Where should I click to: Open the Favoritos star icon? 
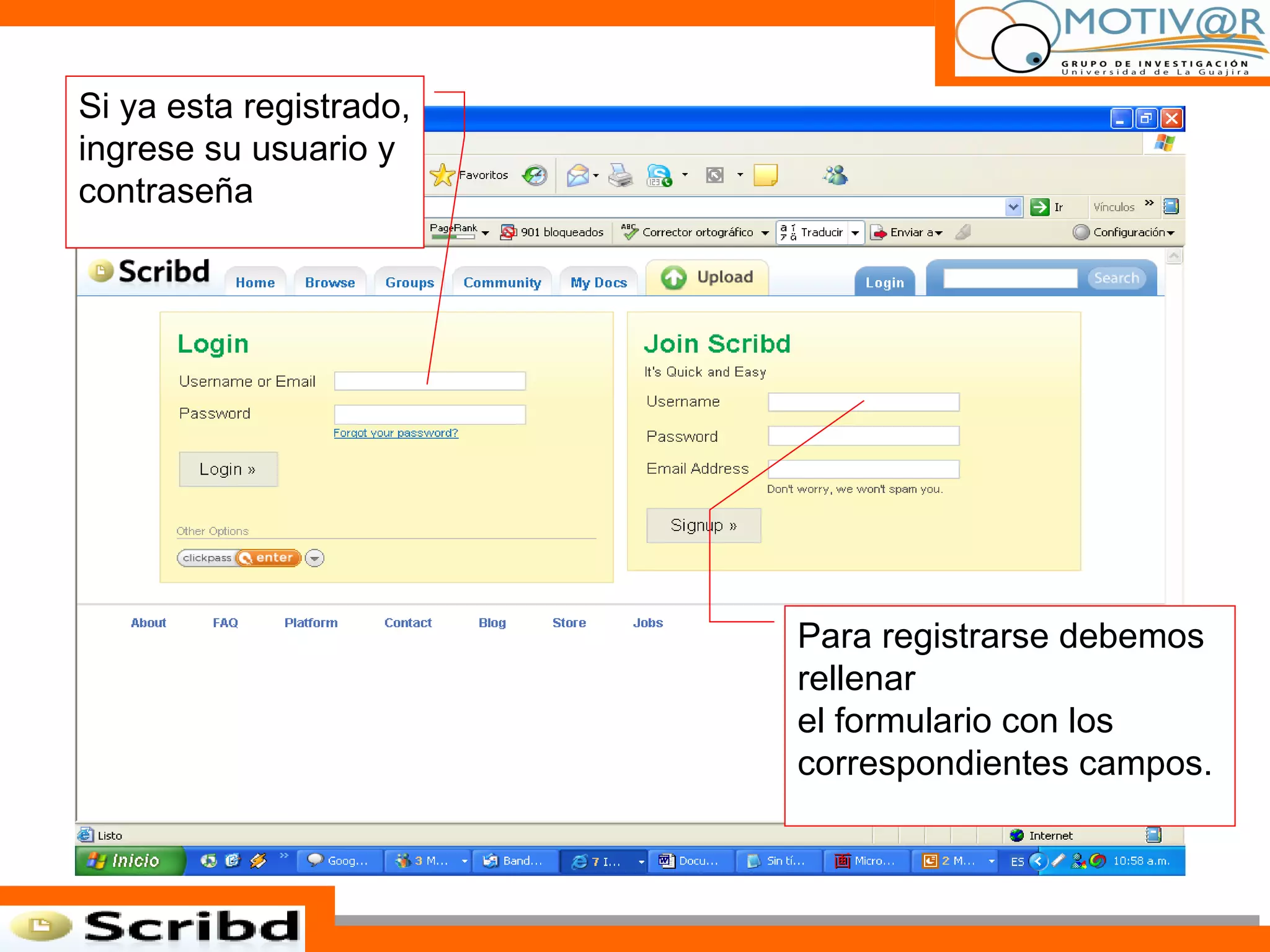tap(442, 175)
